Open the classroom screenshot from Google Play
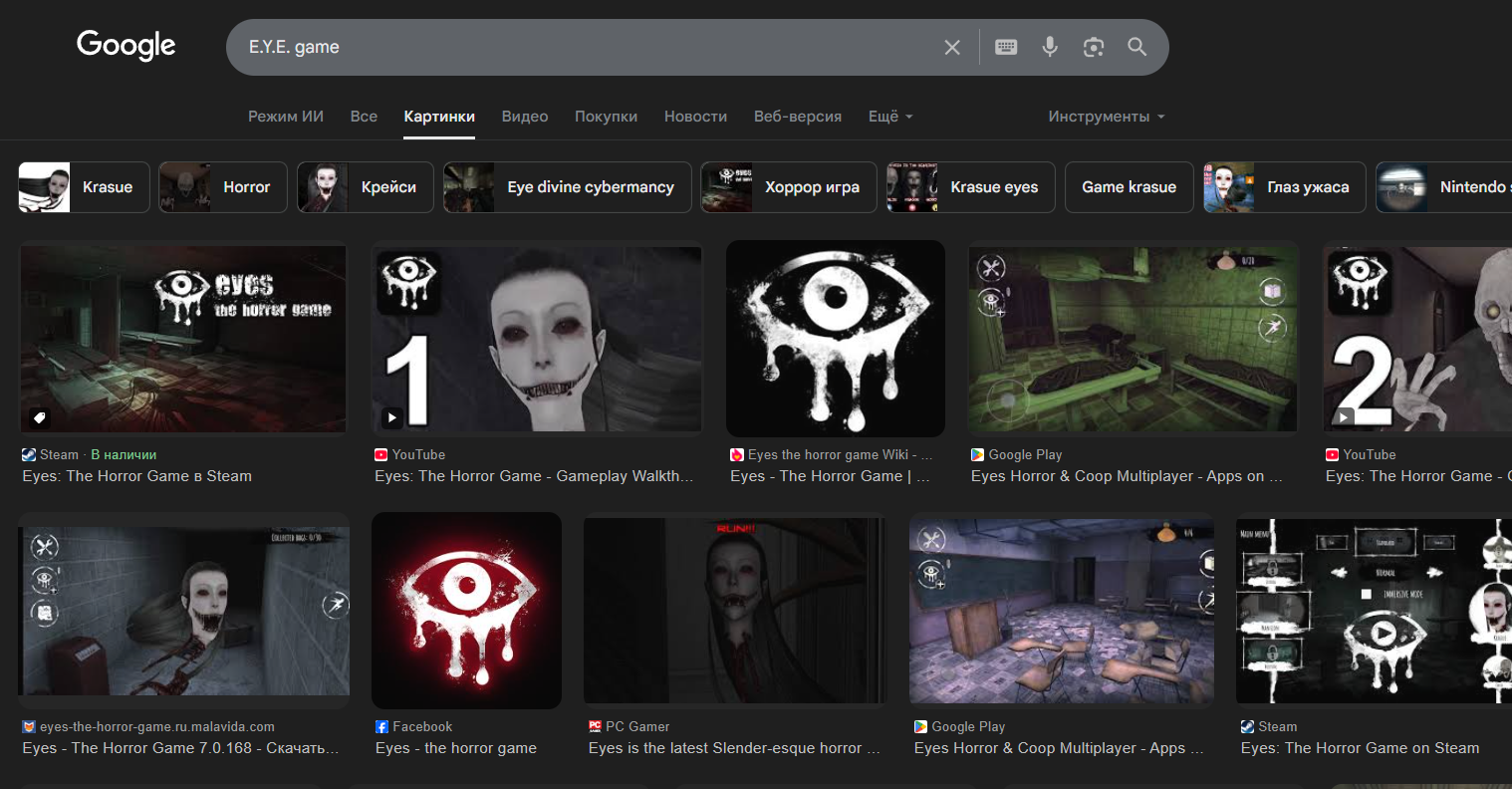 tap(1062, 611)
